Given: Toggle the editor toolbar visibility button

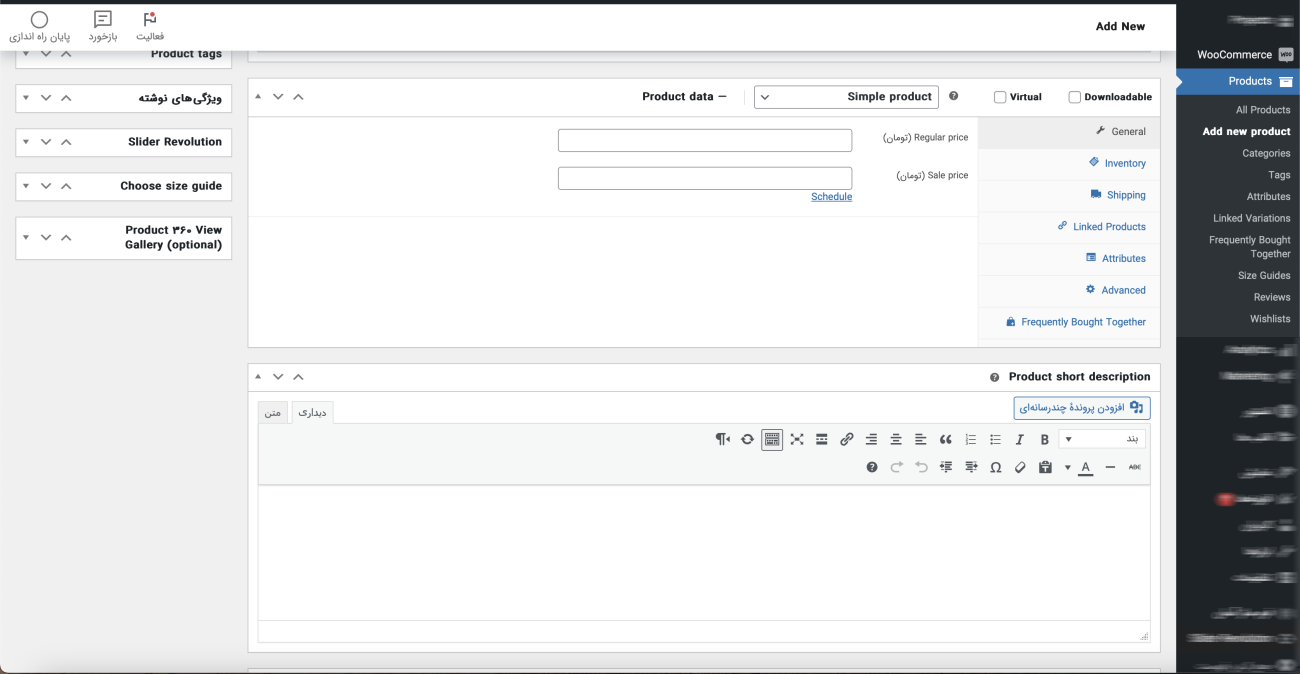Looking at the screenshot, I should pyautogui.click(x=772, y=440).
